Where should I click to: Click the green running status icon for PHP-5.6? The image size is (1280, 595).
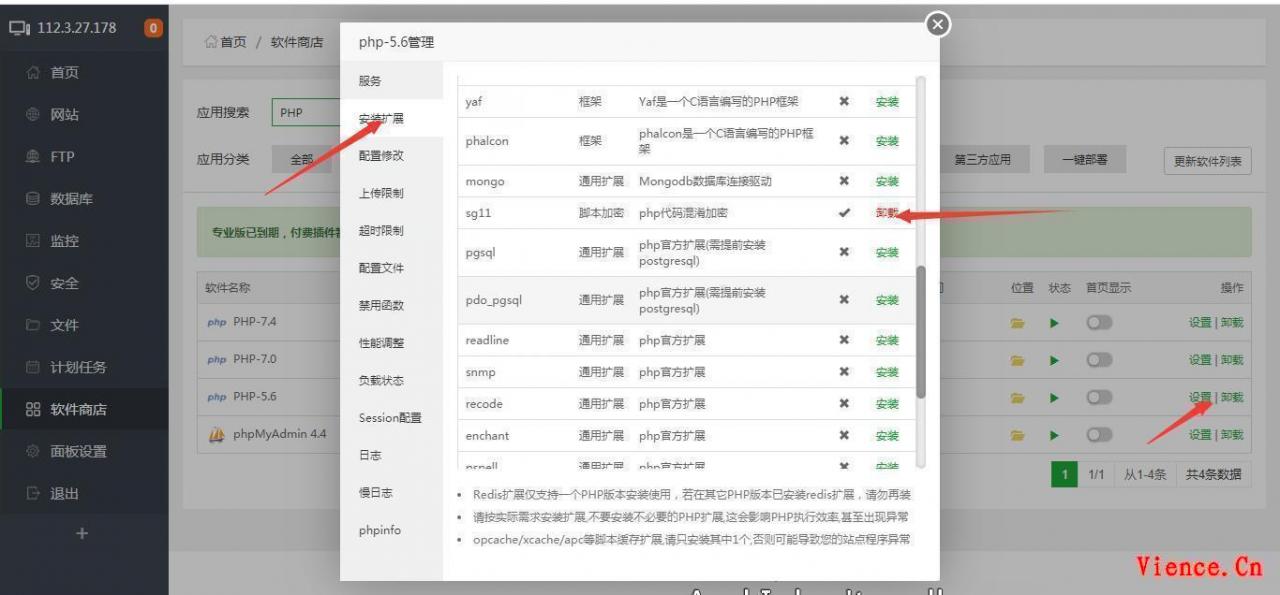tap(1052, 397)
